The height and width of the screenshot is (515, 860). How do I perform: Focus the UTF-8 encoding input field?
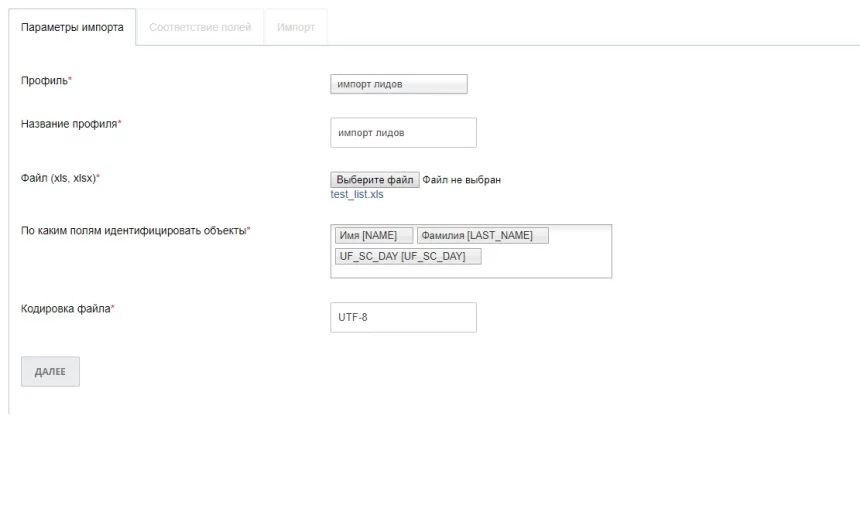pyautogui.click(x=403, y=317)
